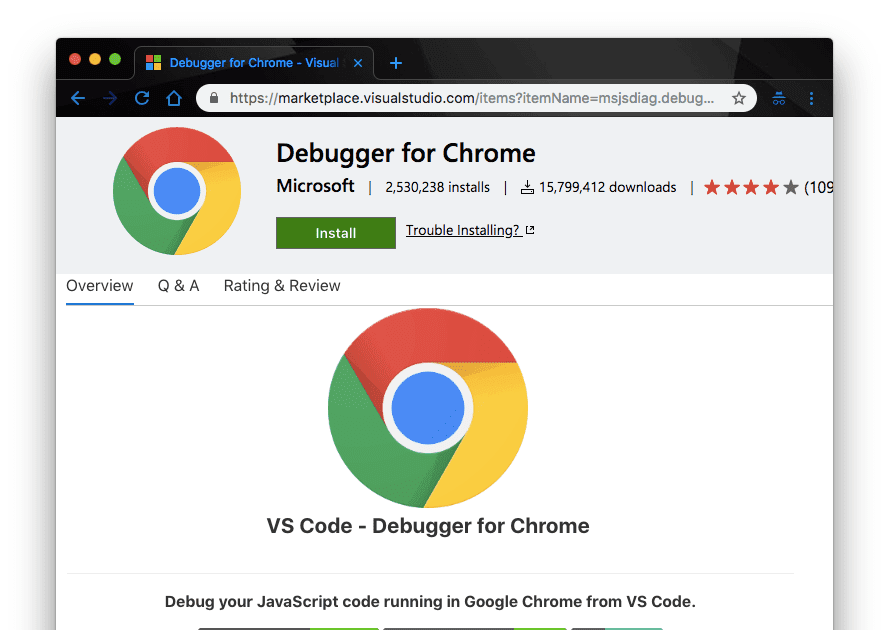Open the Chrome three-dot menu
Image resolution: width=895 pixels, height=630 pixels.
[811, 98]
